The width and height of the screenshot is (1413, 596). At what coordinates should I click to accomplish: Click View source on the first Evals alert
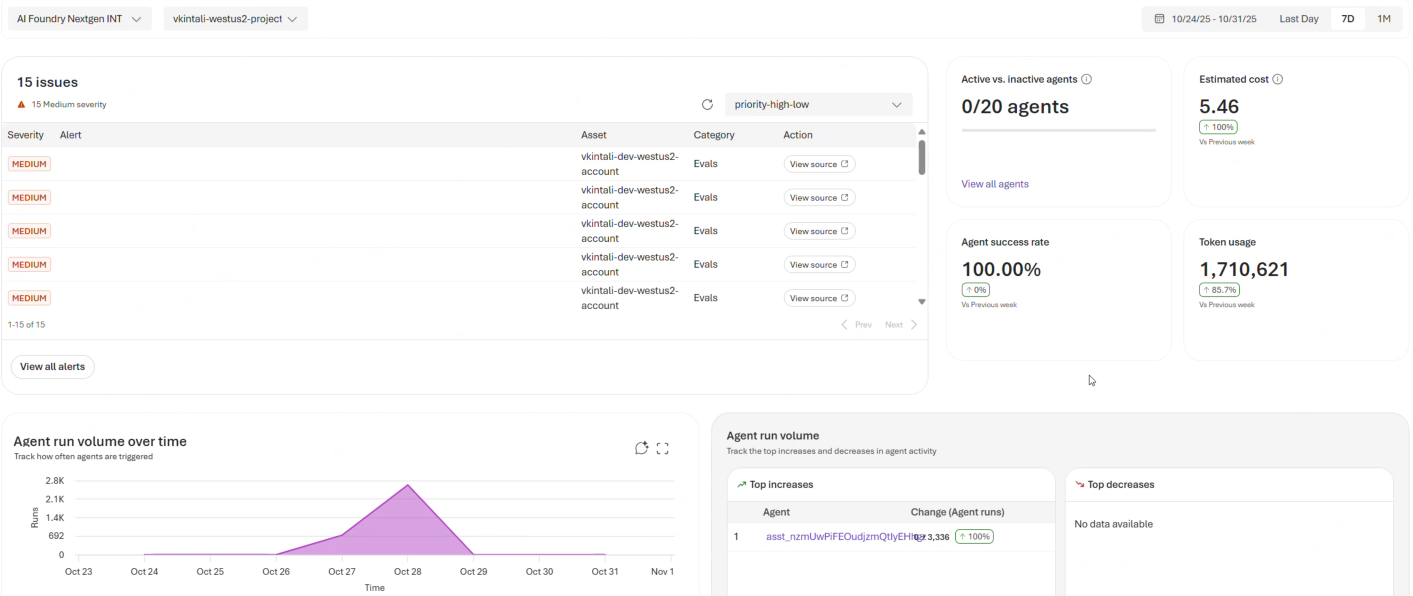[x=819, y=163]
